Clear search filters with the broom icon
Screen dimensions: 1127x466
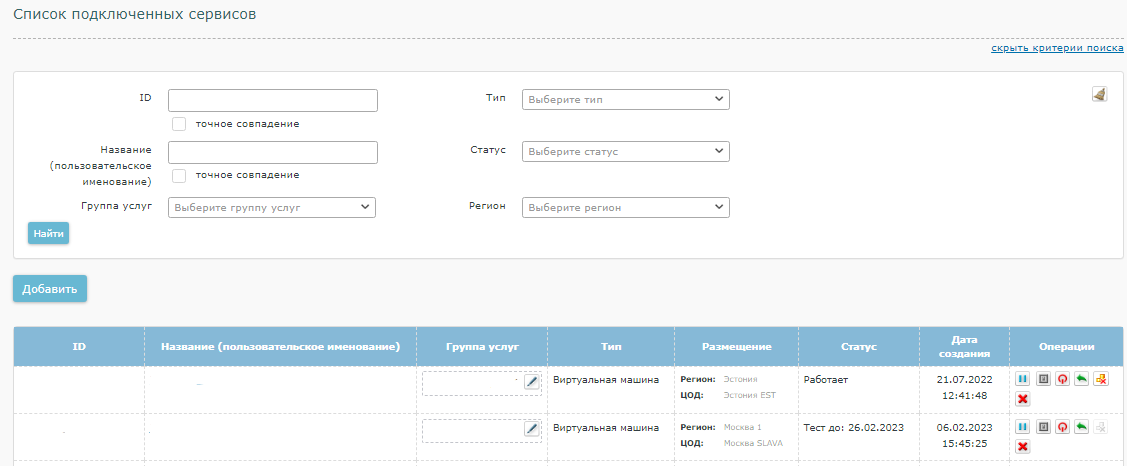pos(1099,95)
